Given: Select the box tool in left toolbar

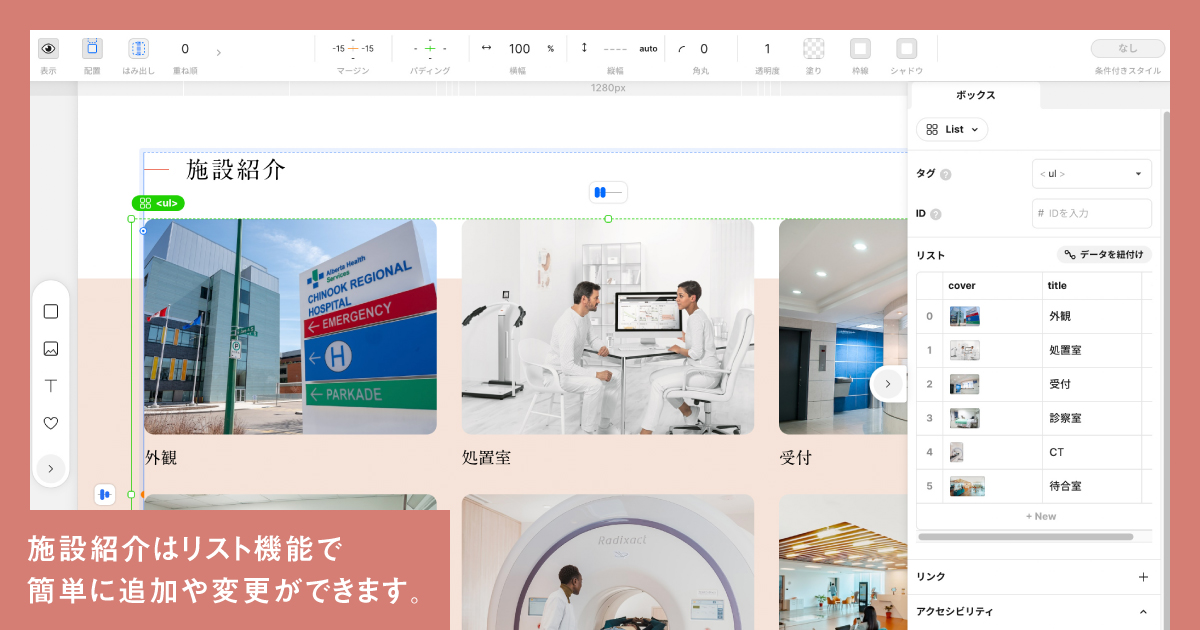Looking at the screenshot, I should [51, 311].
